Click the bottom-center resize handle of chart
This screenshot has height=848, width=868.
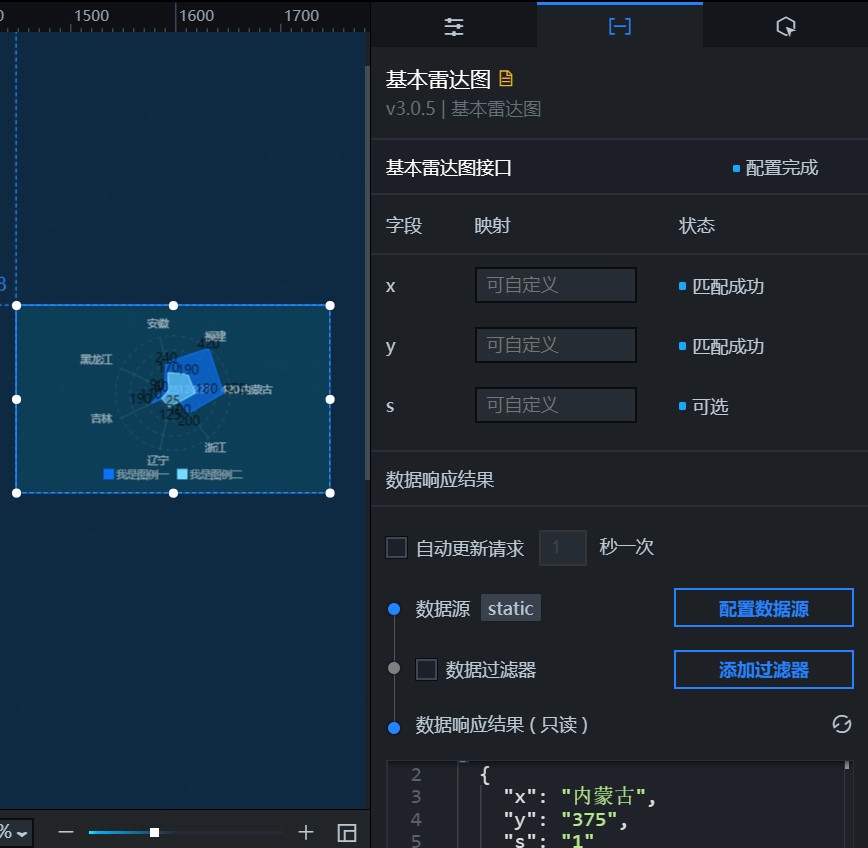173,493
